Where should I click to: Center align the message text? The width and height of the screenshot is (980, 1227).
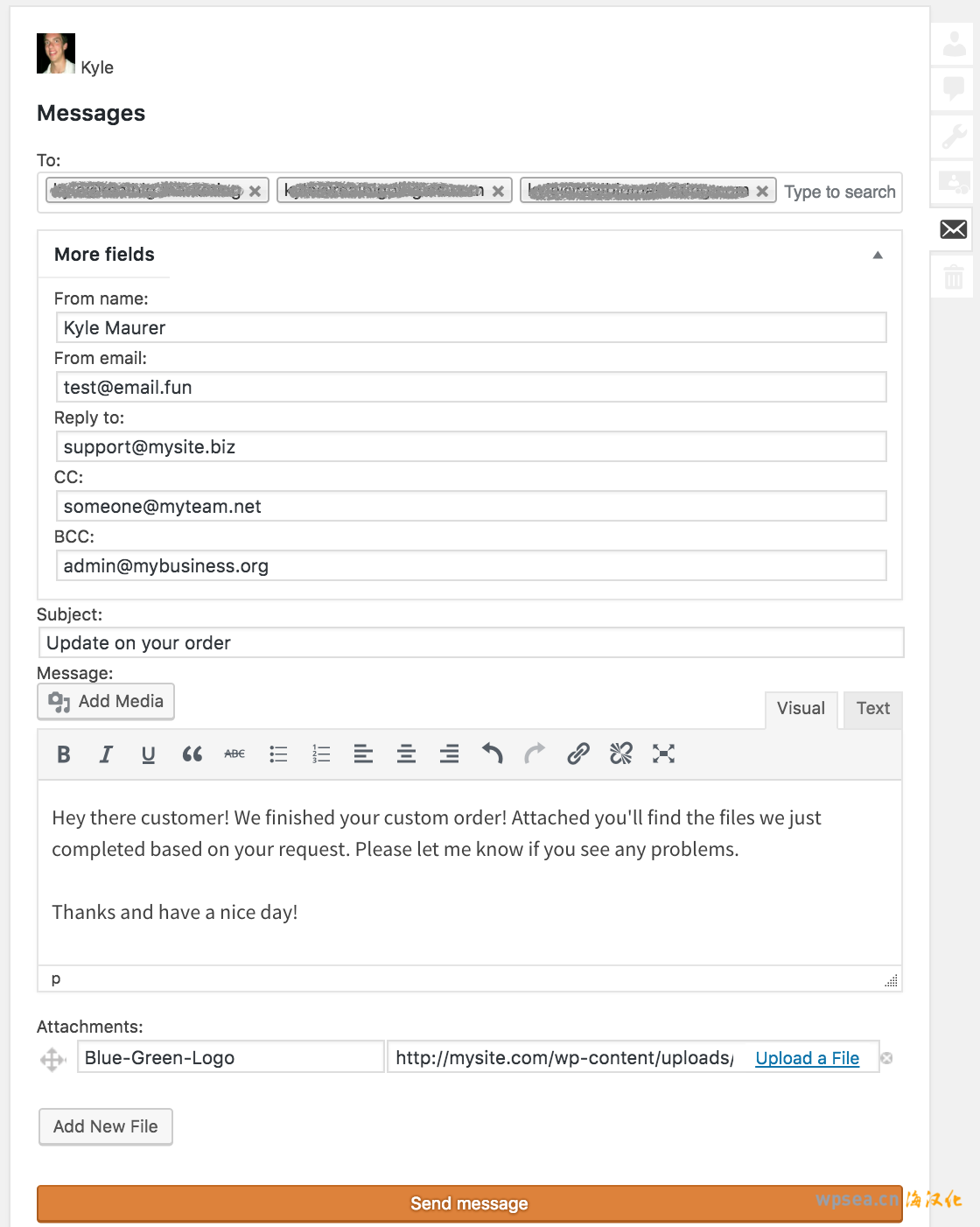tap(406, 754)
